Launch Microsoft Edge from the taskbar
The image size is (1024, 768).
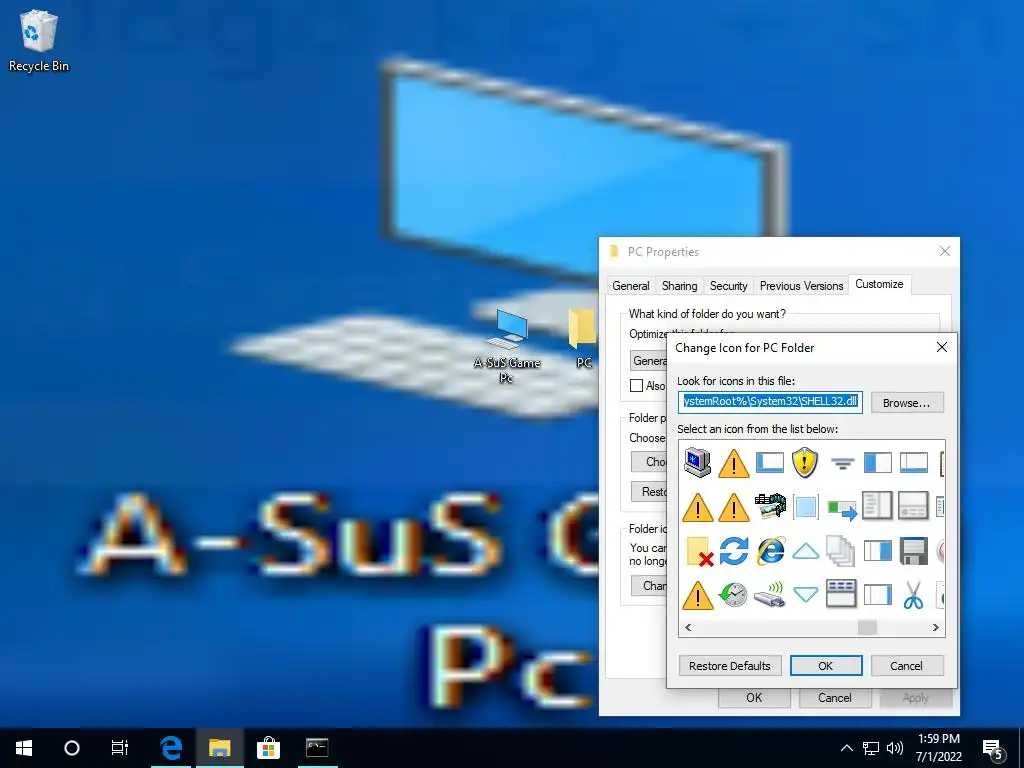pyautogui.click(x=171, y=748)
